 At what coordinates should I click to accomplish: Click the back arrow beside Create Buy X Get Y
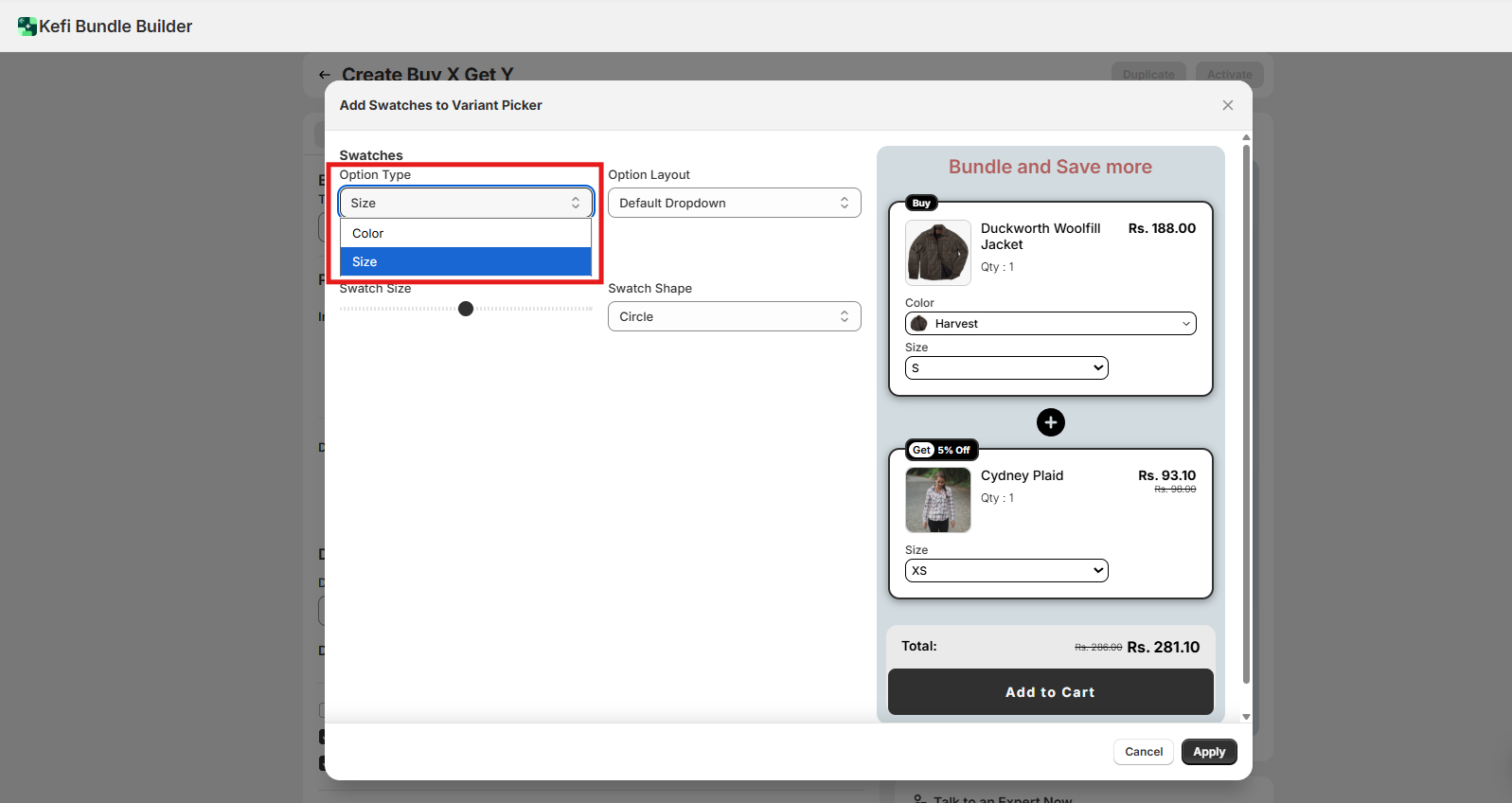325,75
